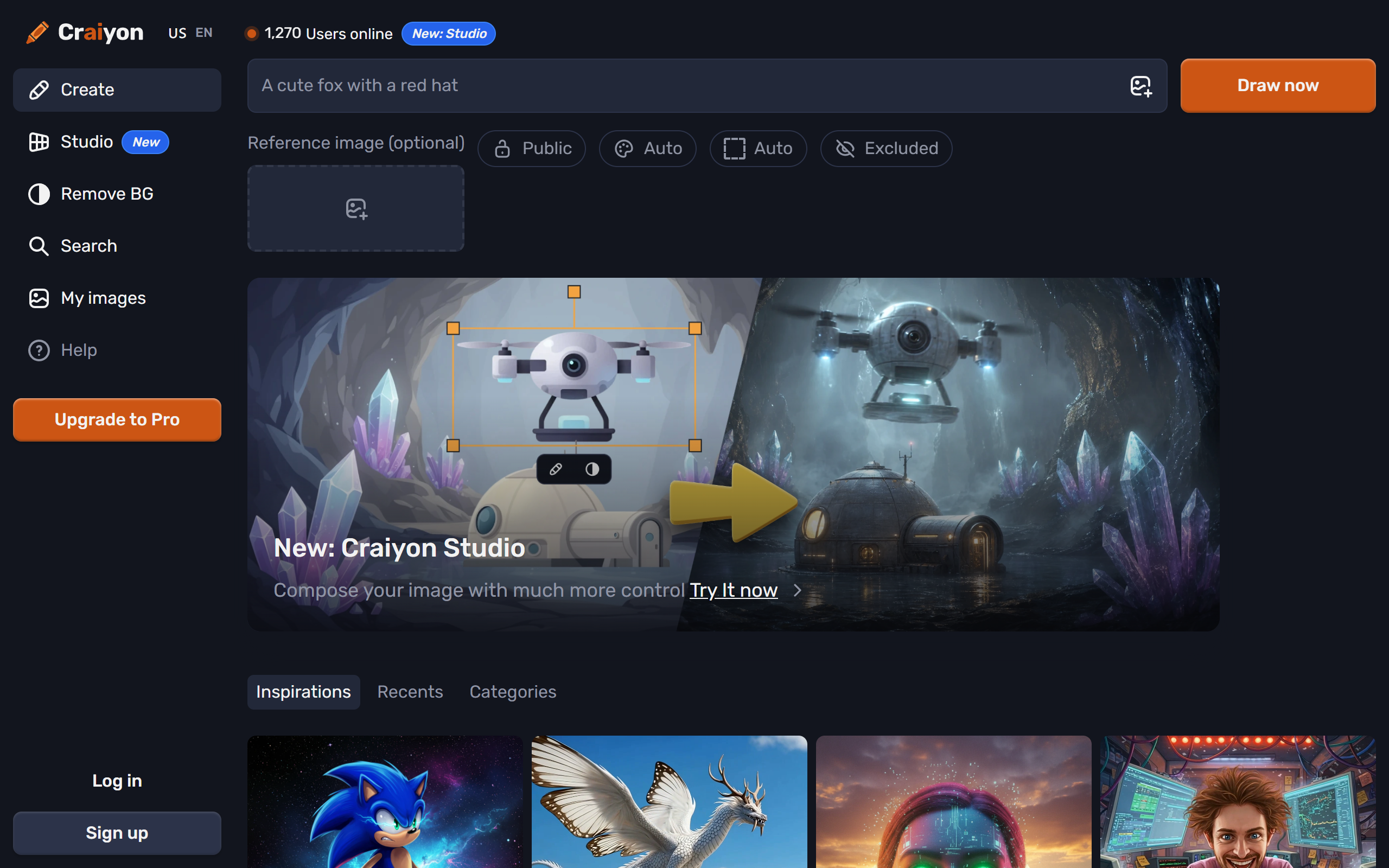The width and height of the screenshot is (1389, 868).
Task: Click the Upgrade to Pro button
Action: [117, 420]
